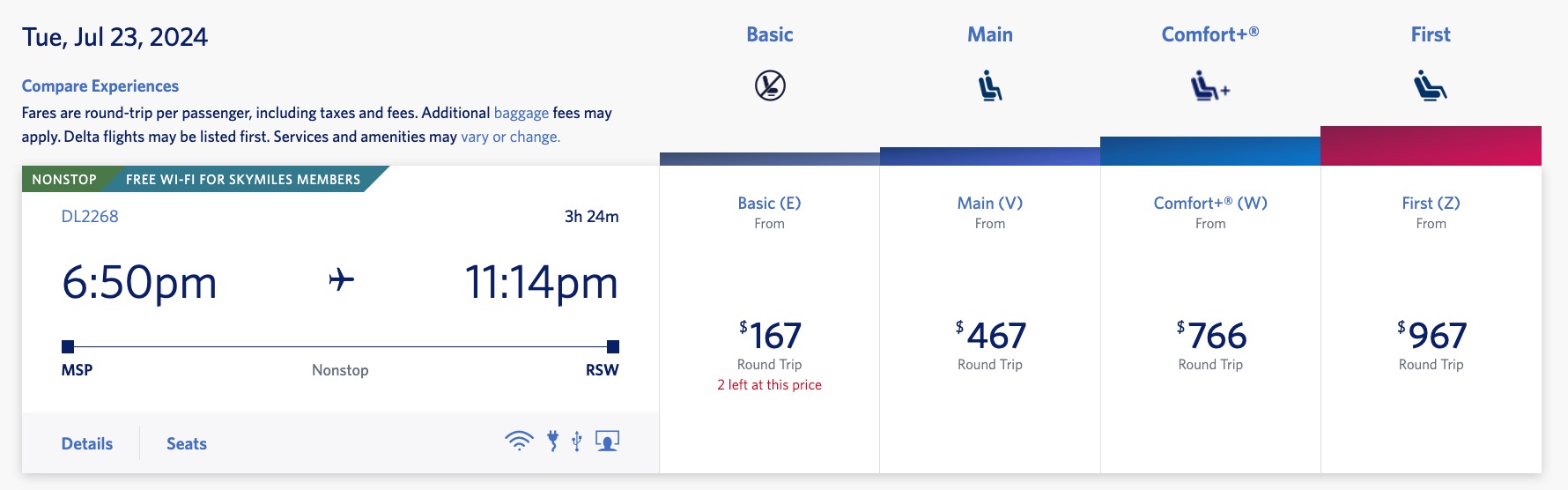Open Compare Experiences link
Viewport: 1568px width, 490px height.
tap(100, 85)
